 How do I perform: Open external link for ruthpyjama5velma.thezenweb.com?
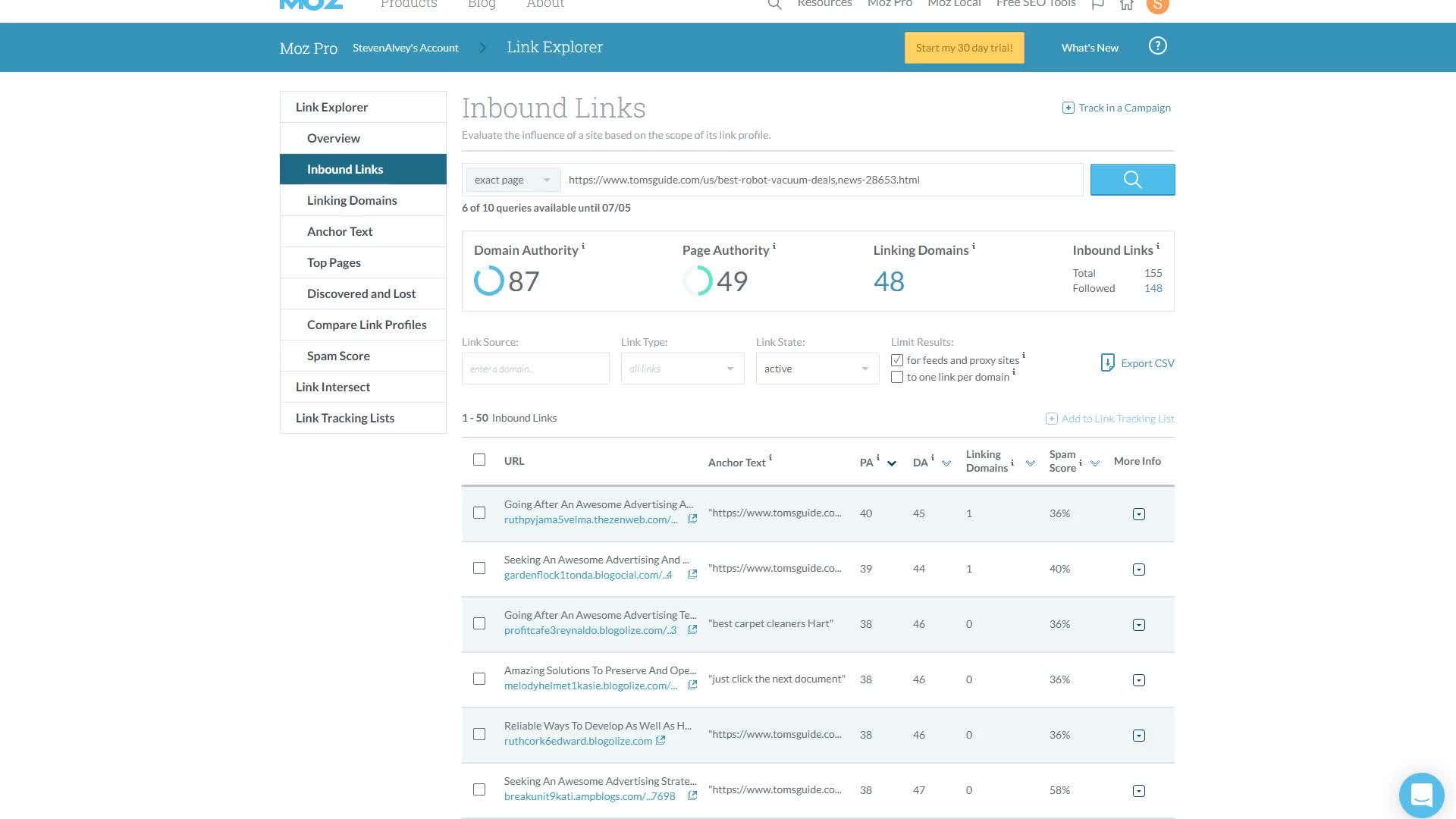[692, 519]
